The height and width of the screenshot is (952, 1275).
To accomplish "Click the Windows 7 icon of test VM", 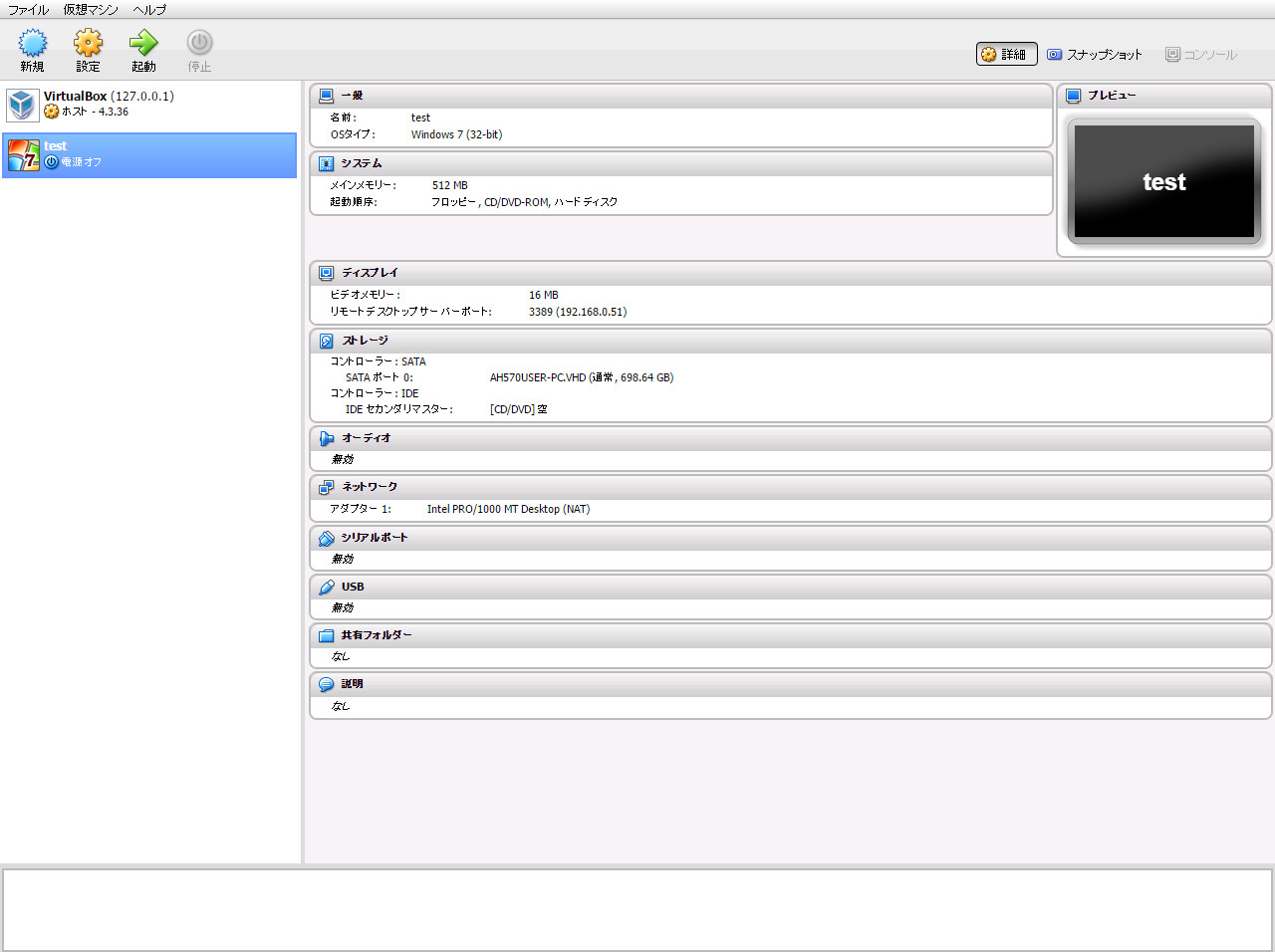I will coord(23,155).
